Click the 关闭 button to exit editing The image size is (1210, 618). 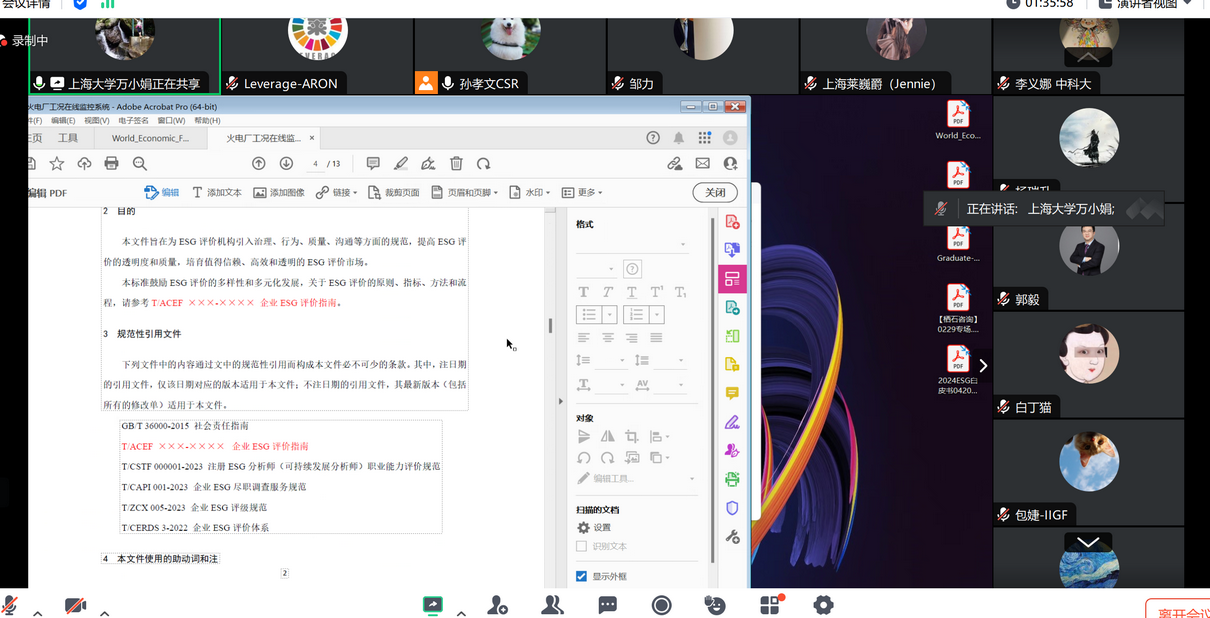tap(715, 191)
